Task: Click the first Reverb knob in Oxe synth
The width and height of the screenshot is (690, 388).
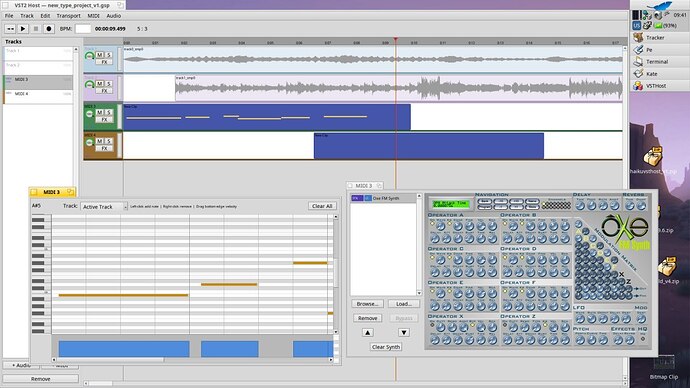Action: point(629,205)
